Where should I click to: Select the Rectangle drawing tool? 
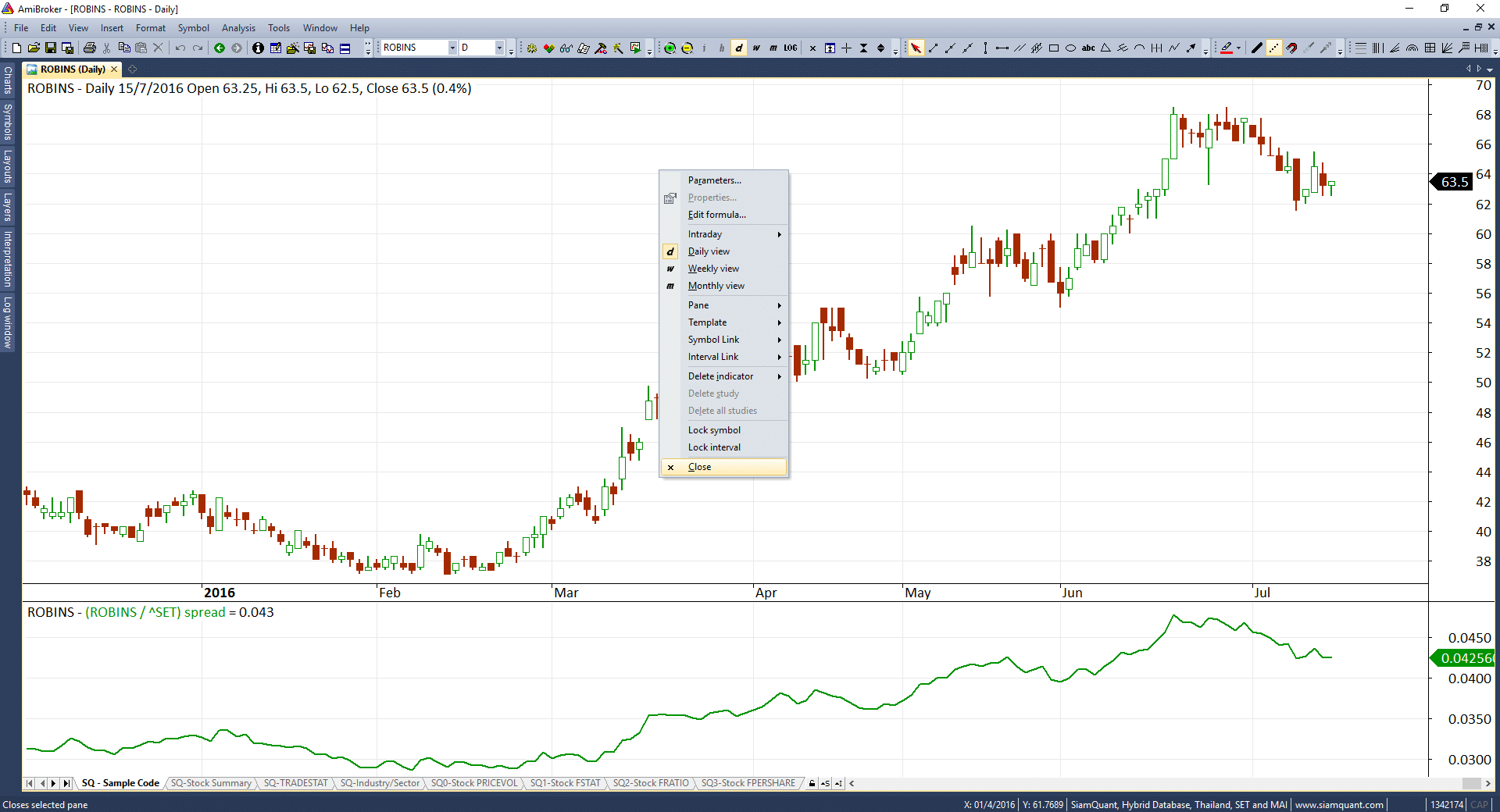pos(1054,48)
